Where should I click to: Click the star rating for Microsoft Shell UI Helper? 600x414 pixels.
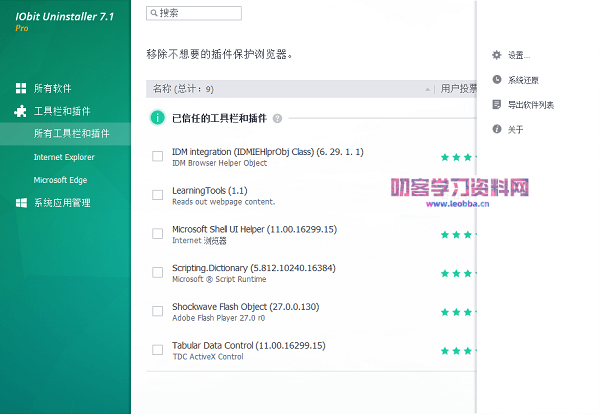pos(458,235)
